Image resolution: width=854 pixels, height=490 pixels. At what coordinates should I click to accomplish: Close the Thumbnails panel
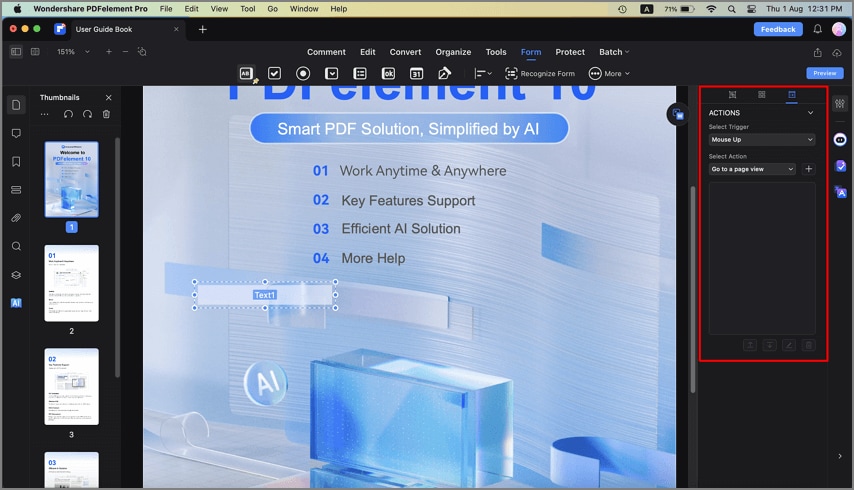point(108,97)
